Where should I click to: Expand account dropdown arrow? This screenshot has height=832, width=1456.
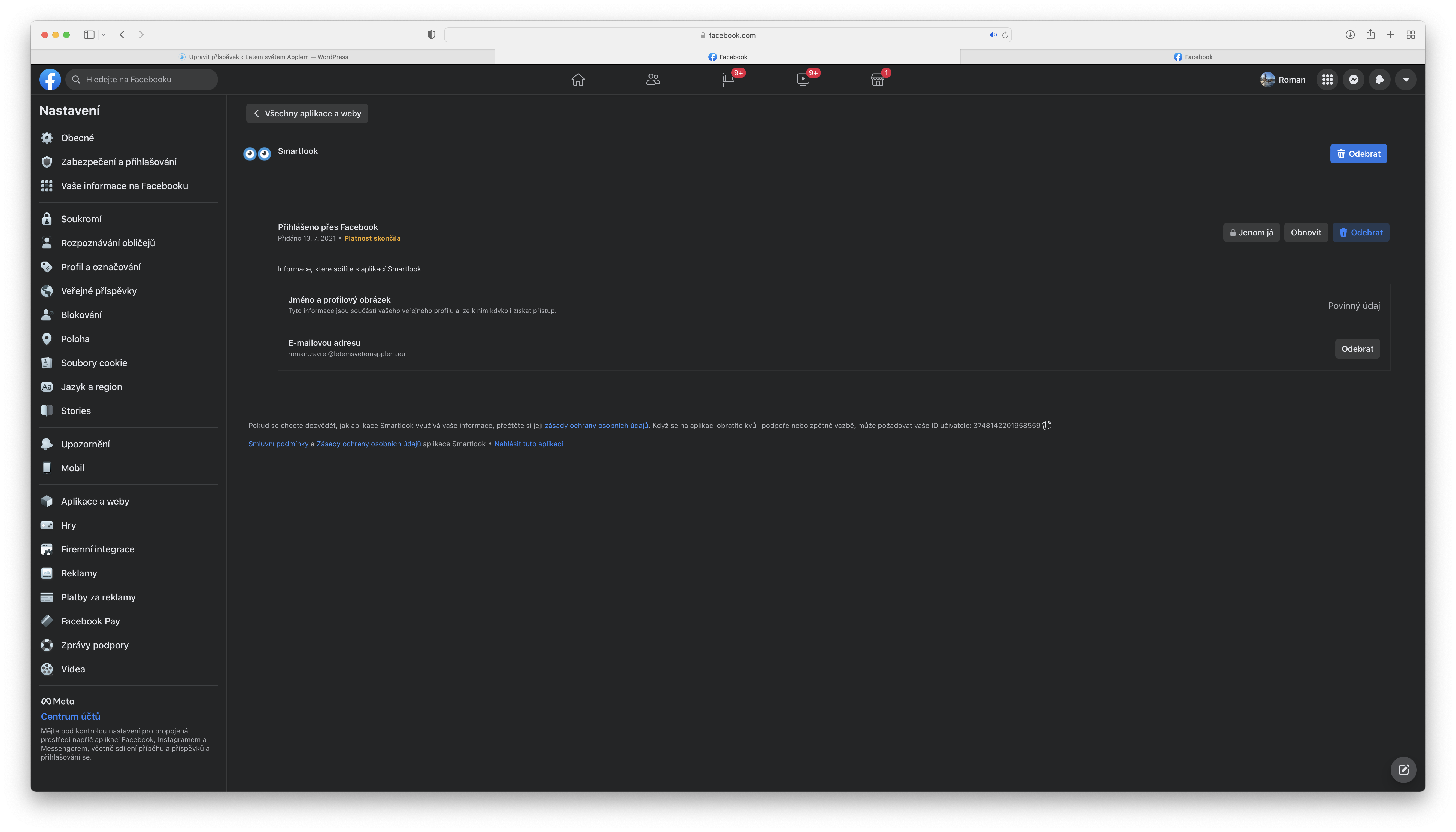1406,80
